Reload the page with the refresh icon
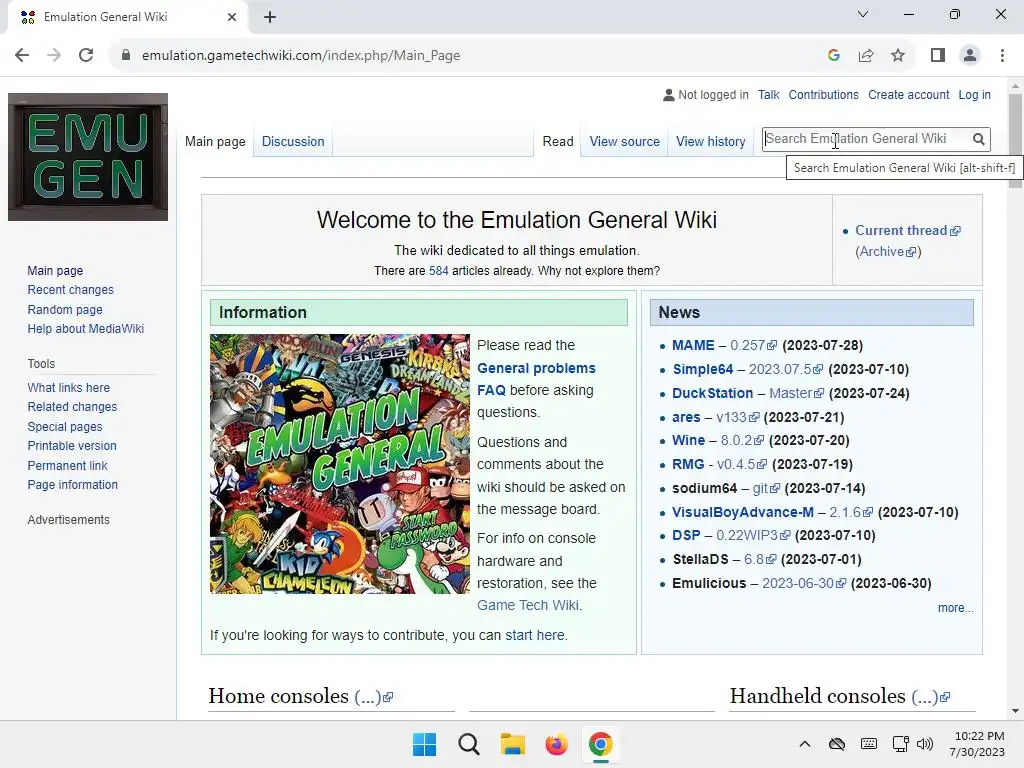This screenshot has height=768, width=1024. click(86, 56)
